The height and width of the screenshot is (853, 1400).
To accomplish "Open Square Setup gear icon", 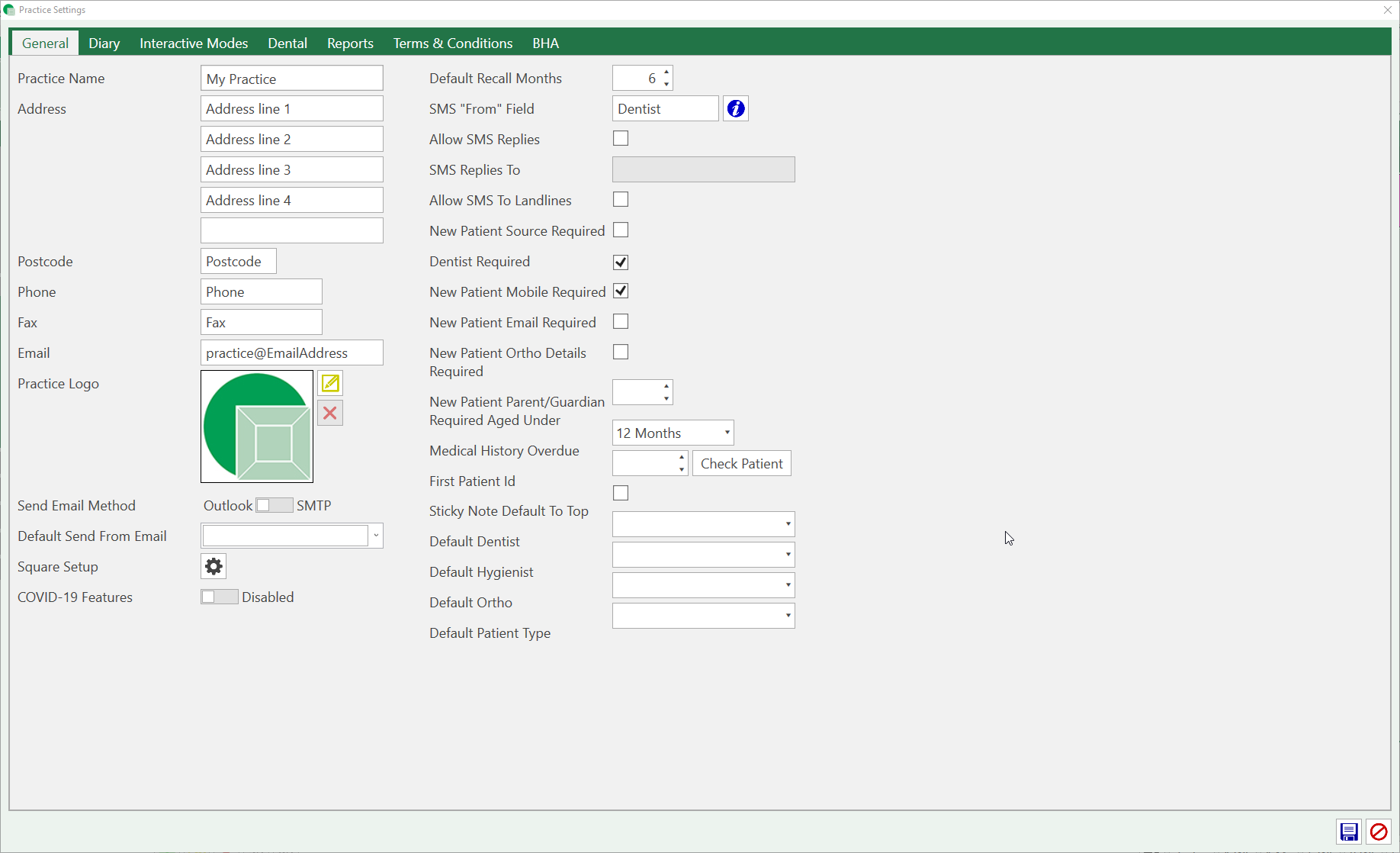I will (x=214, y=566).
